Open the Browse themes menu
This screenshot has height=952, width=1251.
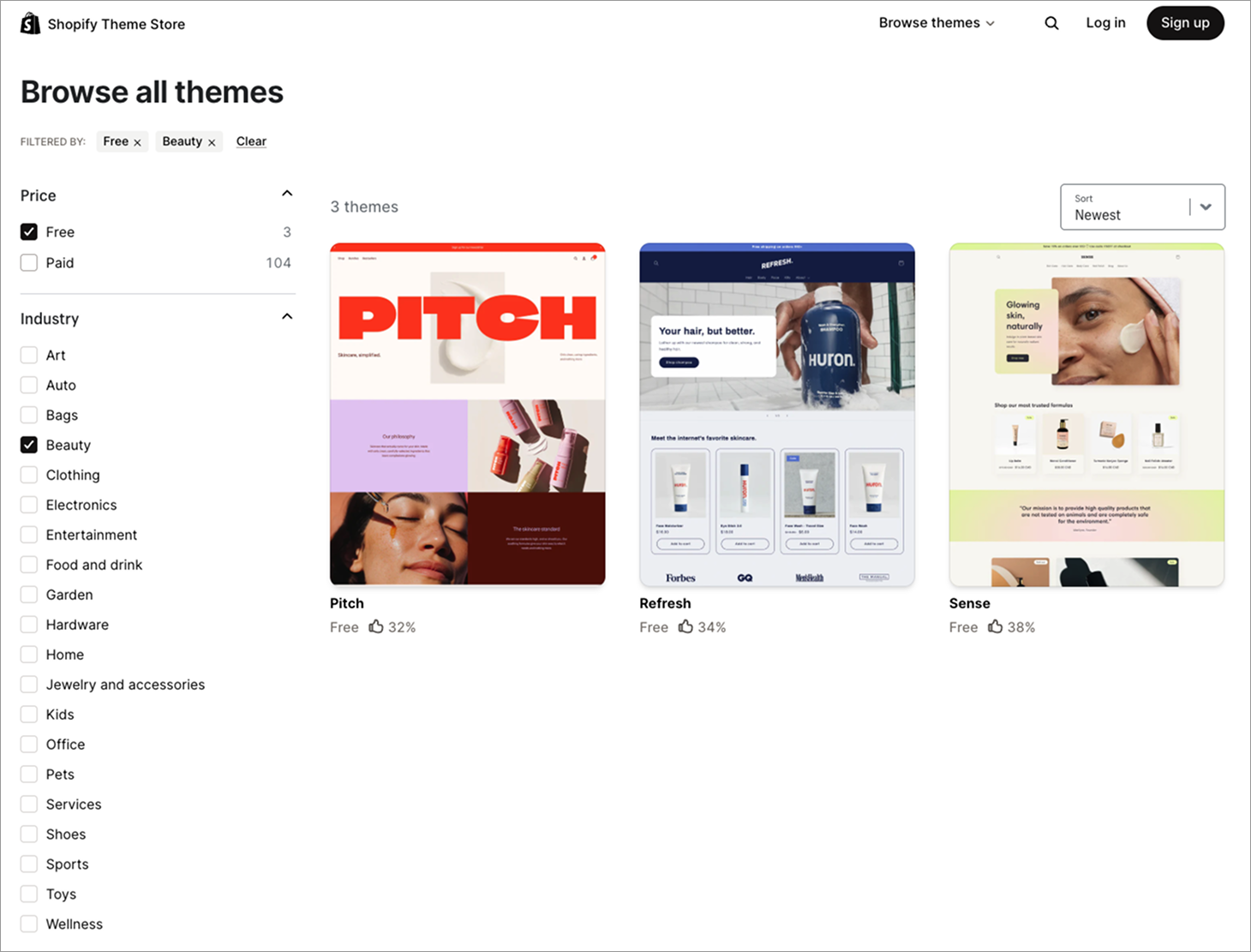[x=936, y=22]
